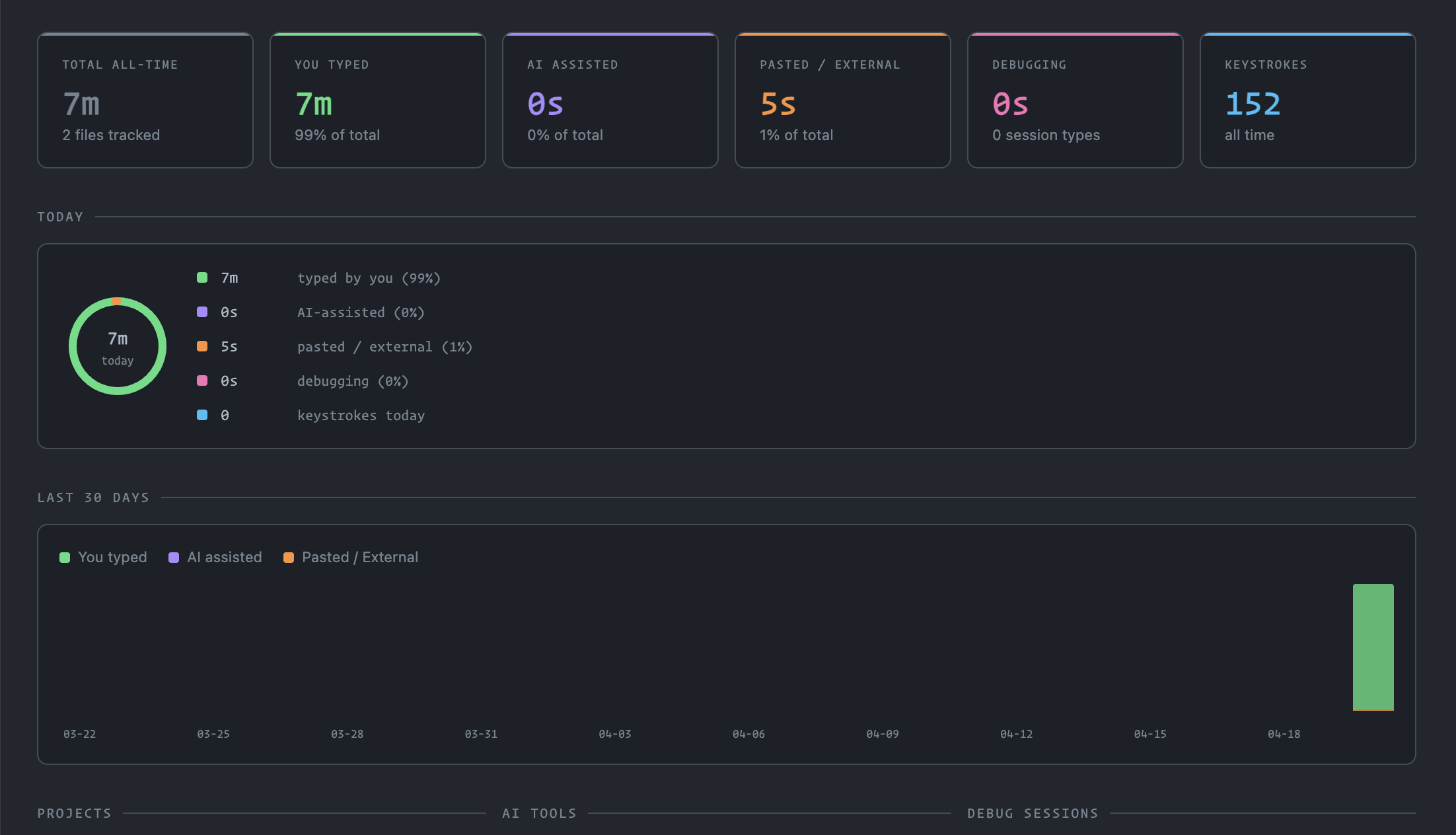Select the purple 'AI assisted' chart legend marker
This screenshot has width=1456, height=835.
click(174, 557)
